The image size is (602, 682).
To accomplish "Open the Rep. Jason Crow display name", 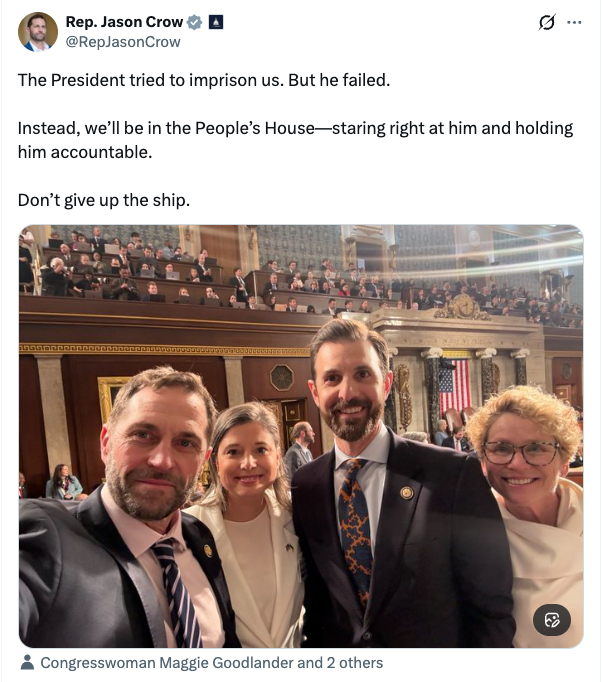I will click(125, 22).
